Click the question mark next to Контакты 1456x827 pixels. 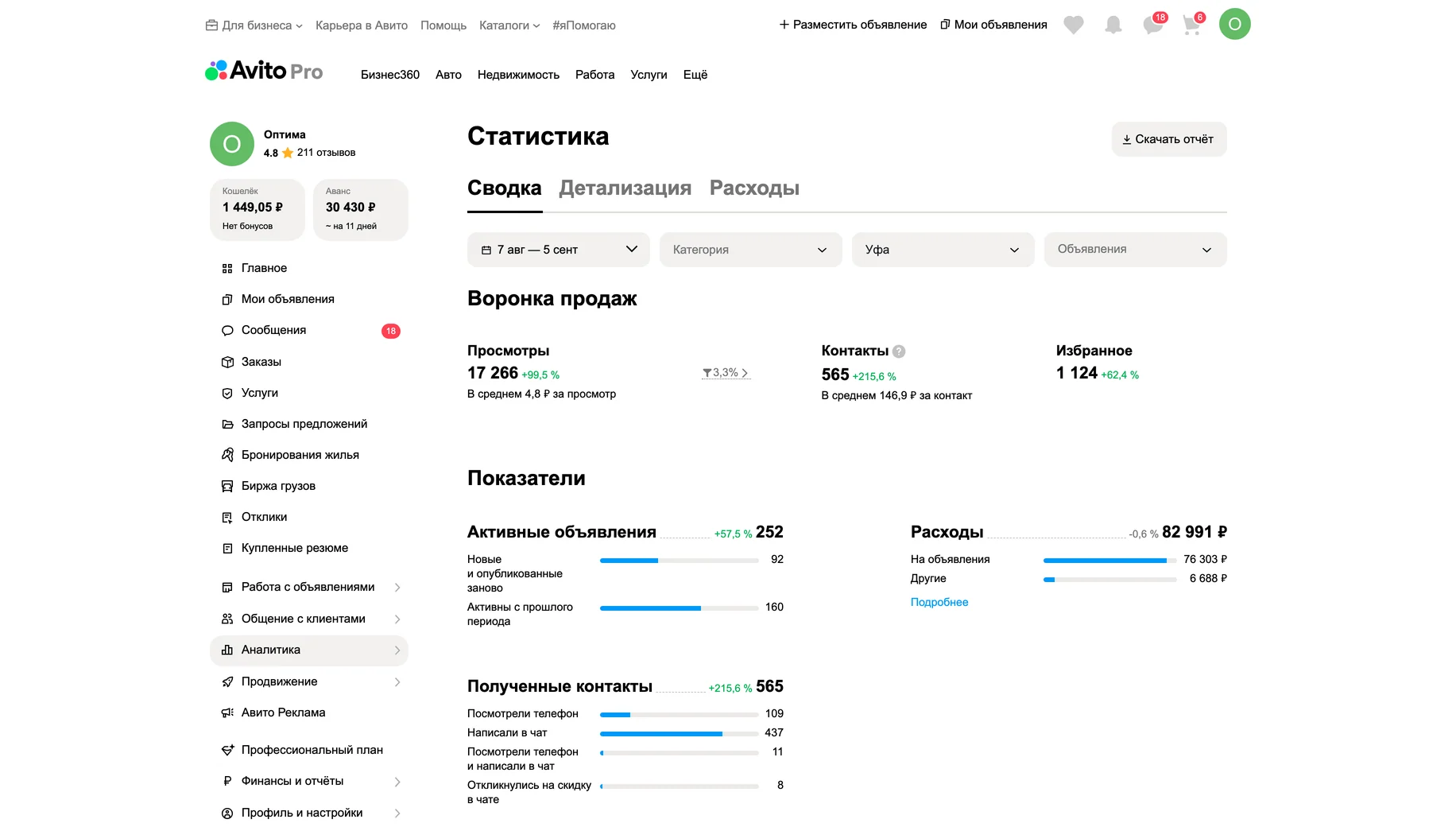click(899, 351)
